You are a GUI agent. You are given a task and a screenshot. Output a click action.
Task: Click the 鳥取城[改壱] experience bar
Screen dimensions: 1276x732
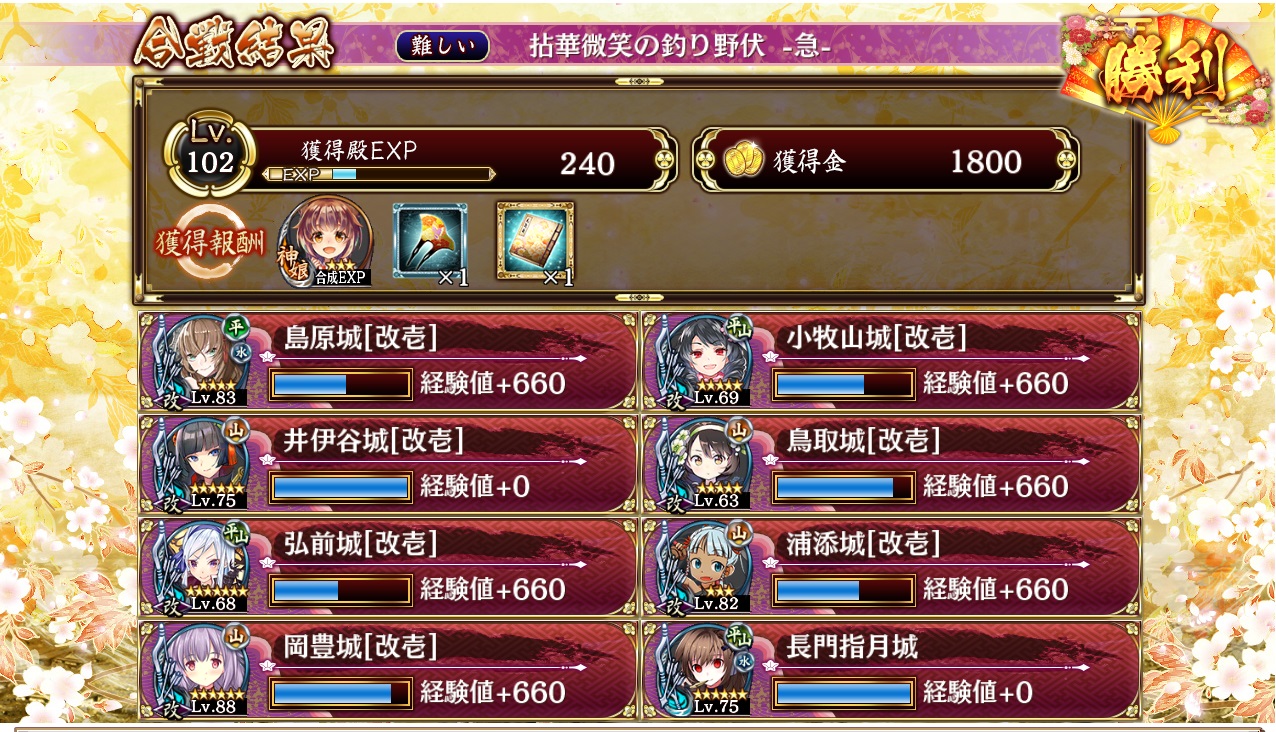coord(844,487)
